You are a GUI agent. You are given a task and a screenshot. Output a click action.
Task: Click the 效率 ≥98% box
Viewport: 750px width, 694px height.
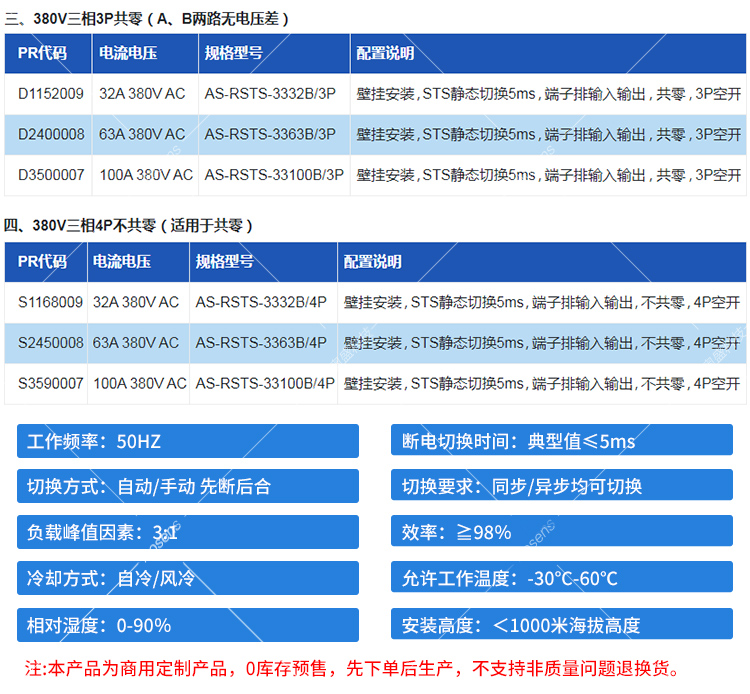point(561,532)
